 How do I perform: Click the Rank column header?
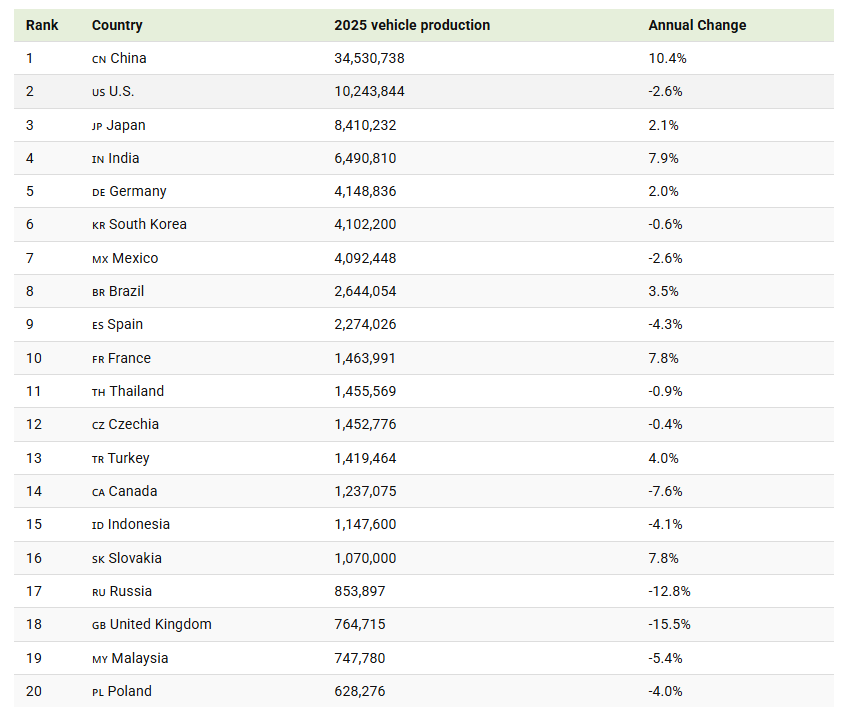pos(42,25)
